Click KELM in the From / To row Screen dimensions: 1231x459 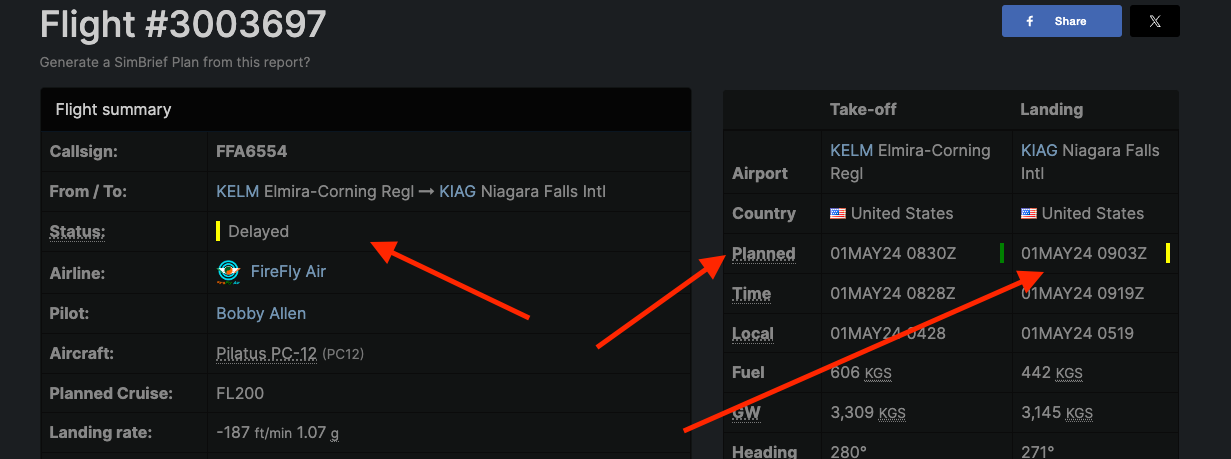click(x=237, y=191)
